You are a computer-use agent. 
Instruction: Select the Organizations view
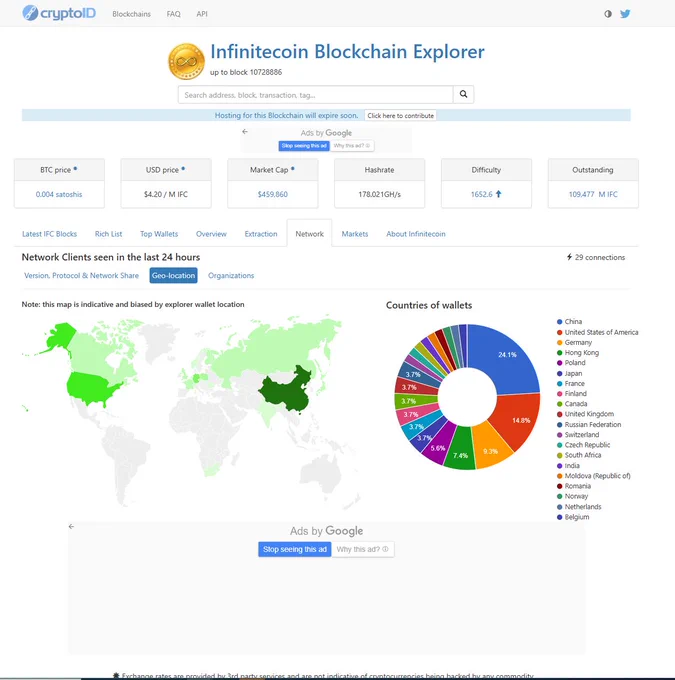[231, 275]
